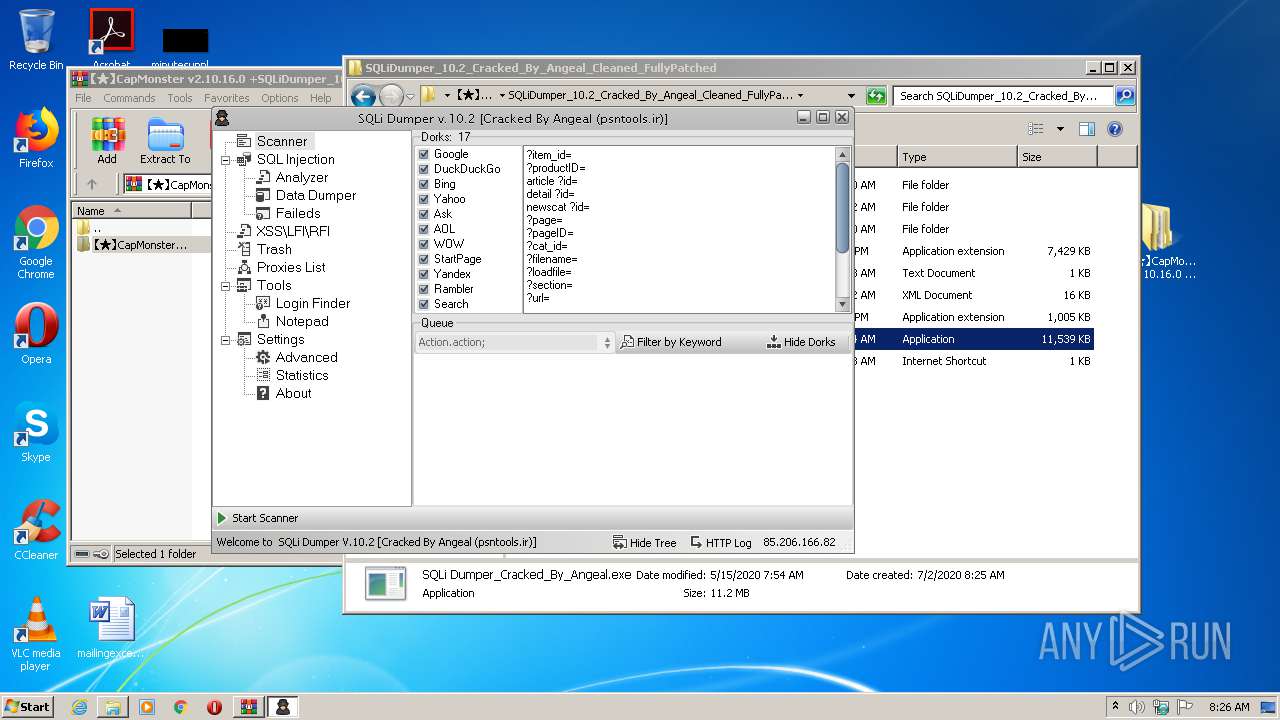Toggle Explorer preview pane icon
This screenshot has width=1280, height=720.
click(1087, 129)
